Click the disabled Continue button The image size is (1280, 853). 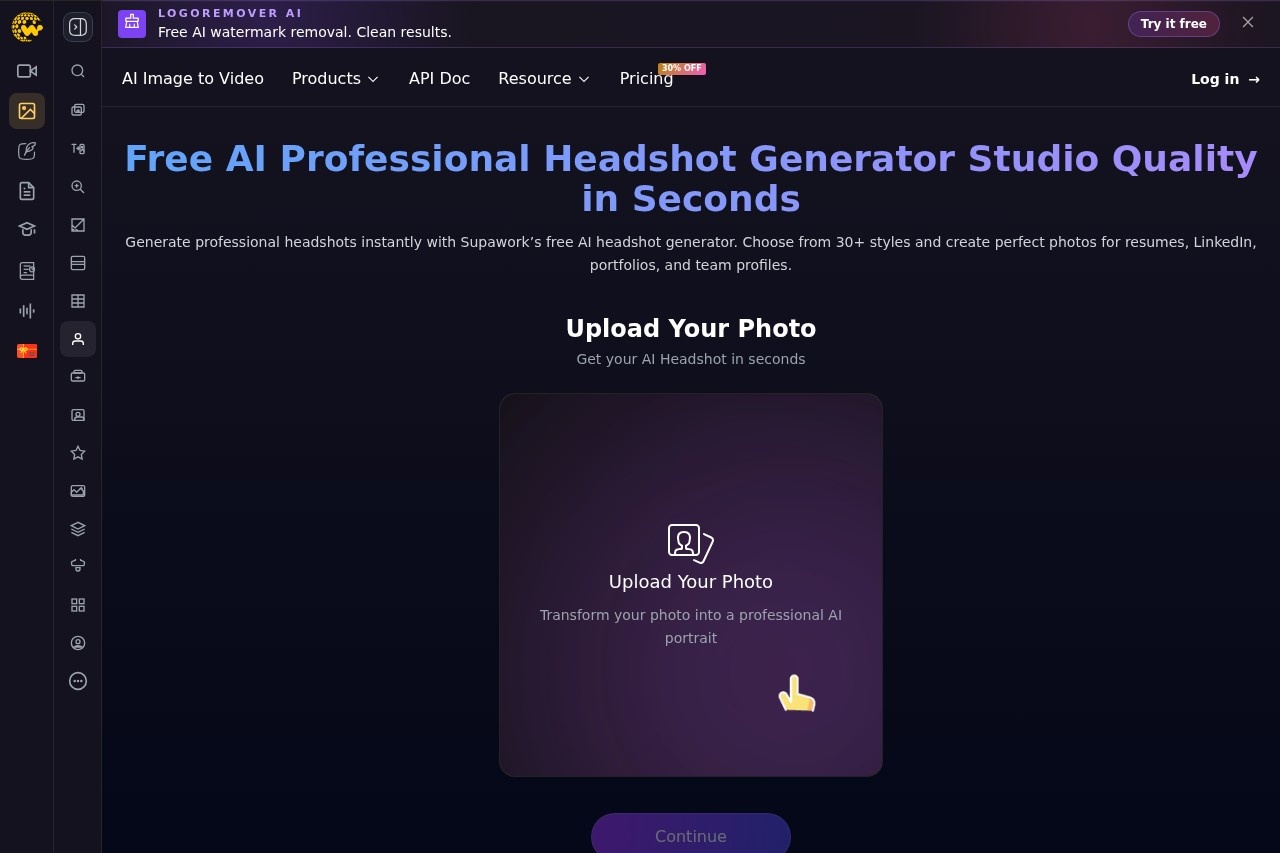691,836
